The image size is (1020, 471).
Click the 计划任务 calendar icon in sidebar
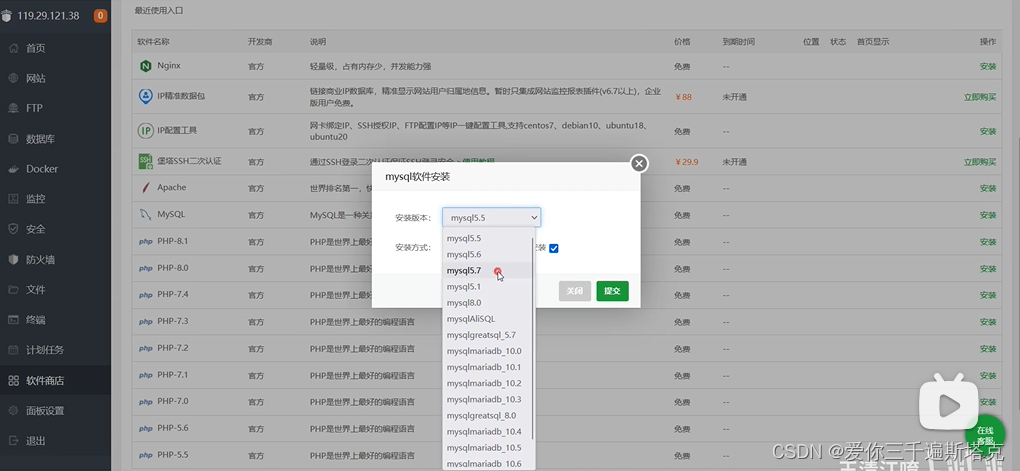(13, 350)
